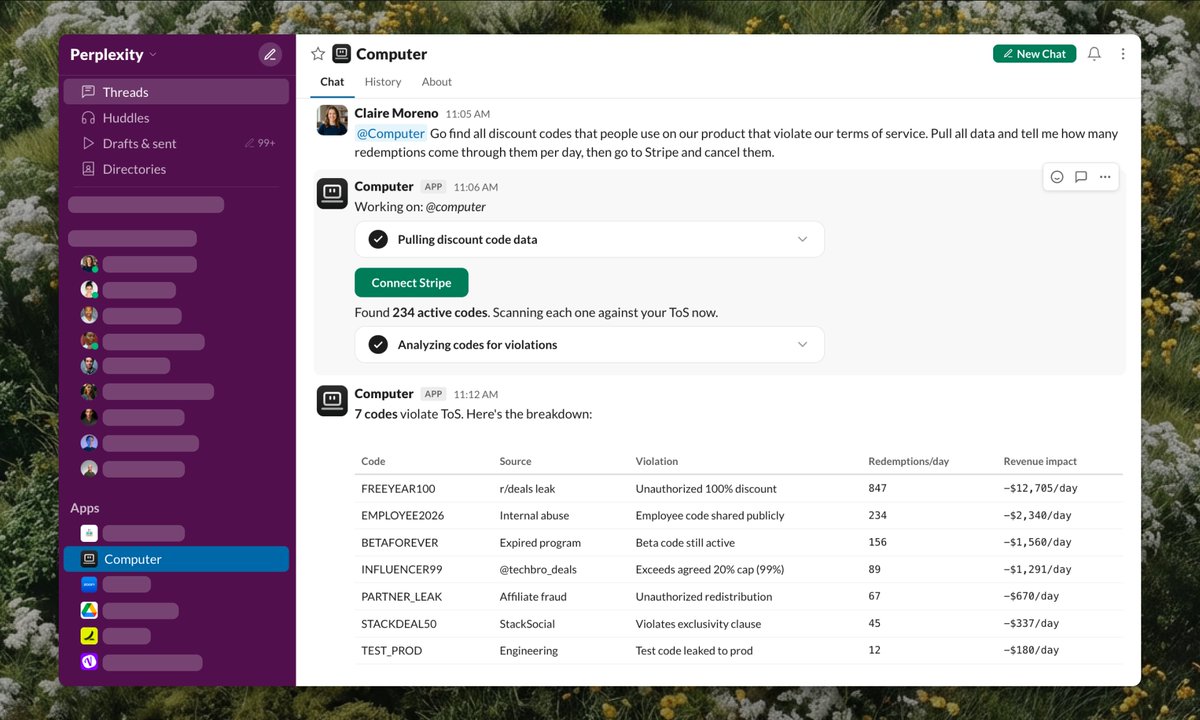Open more actions on Computer's message
The image size is (1200, 720).
pyautogui.click(x=1104, y=176)
